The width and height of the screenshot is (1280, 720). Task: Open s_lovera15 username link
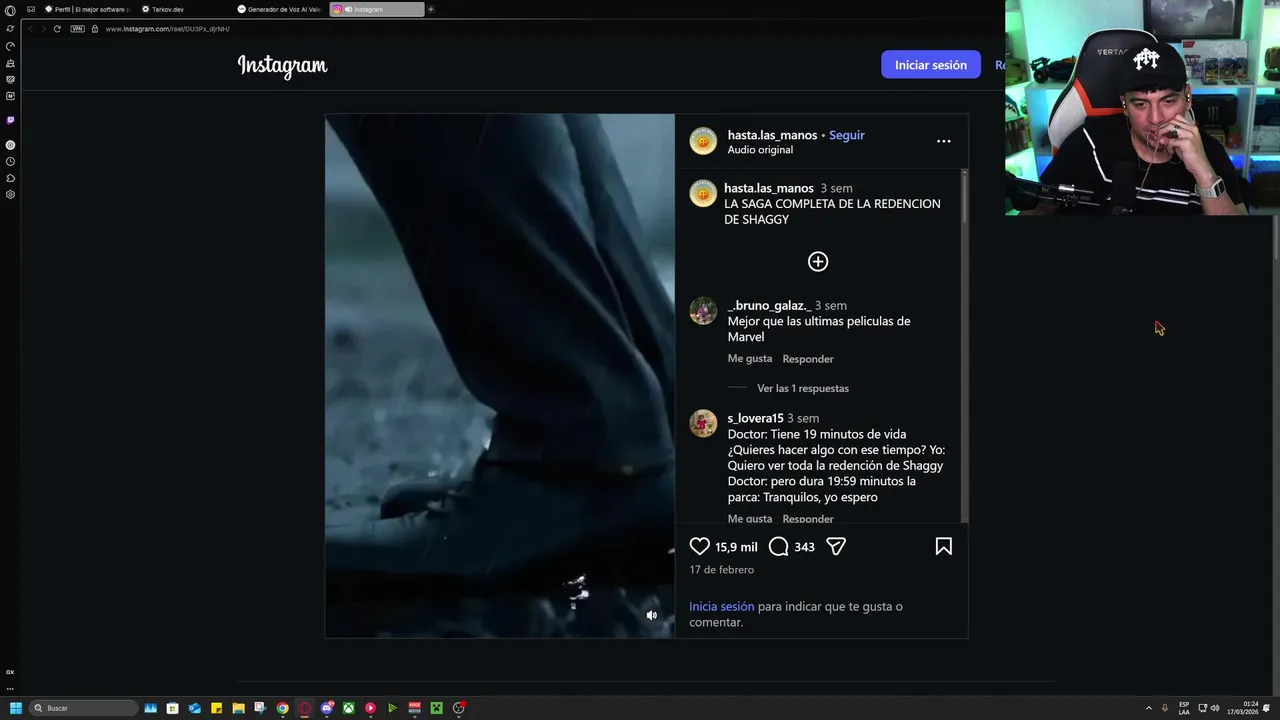pos(755,418)
